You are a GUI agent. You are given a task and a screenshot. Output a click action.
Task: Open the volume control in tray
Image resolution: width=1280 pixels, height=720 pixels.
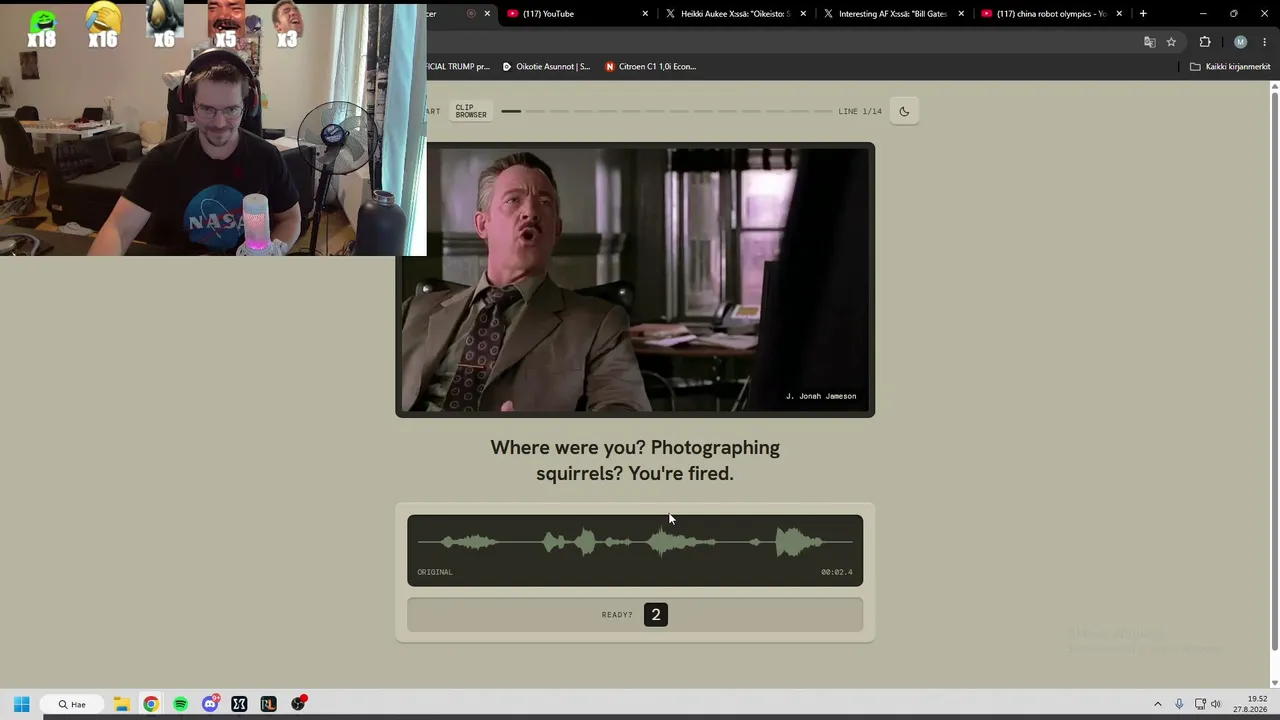tap(1216, 704)
